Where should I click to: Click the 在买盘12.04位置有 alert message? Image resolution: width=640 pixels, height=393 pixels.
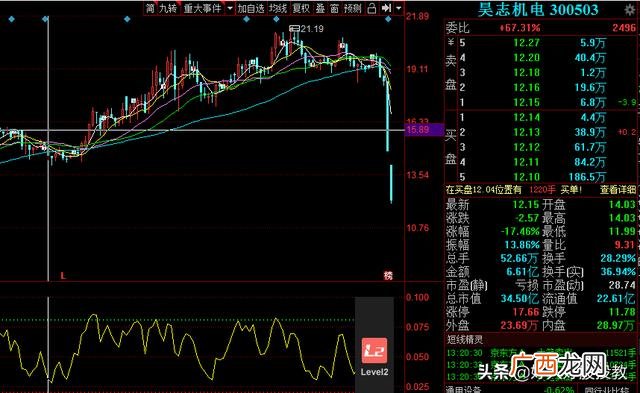(484, 190)
